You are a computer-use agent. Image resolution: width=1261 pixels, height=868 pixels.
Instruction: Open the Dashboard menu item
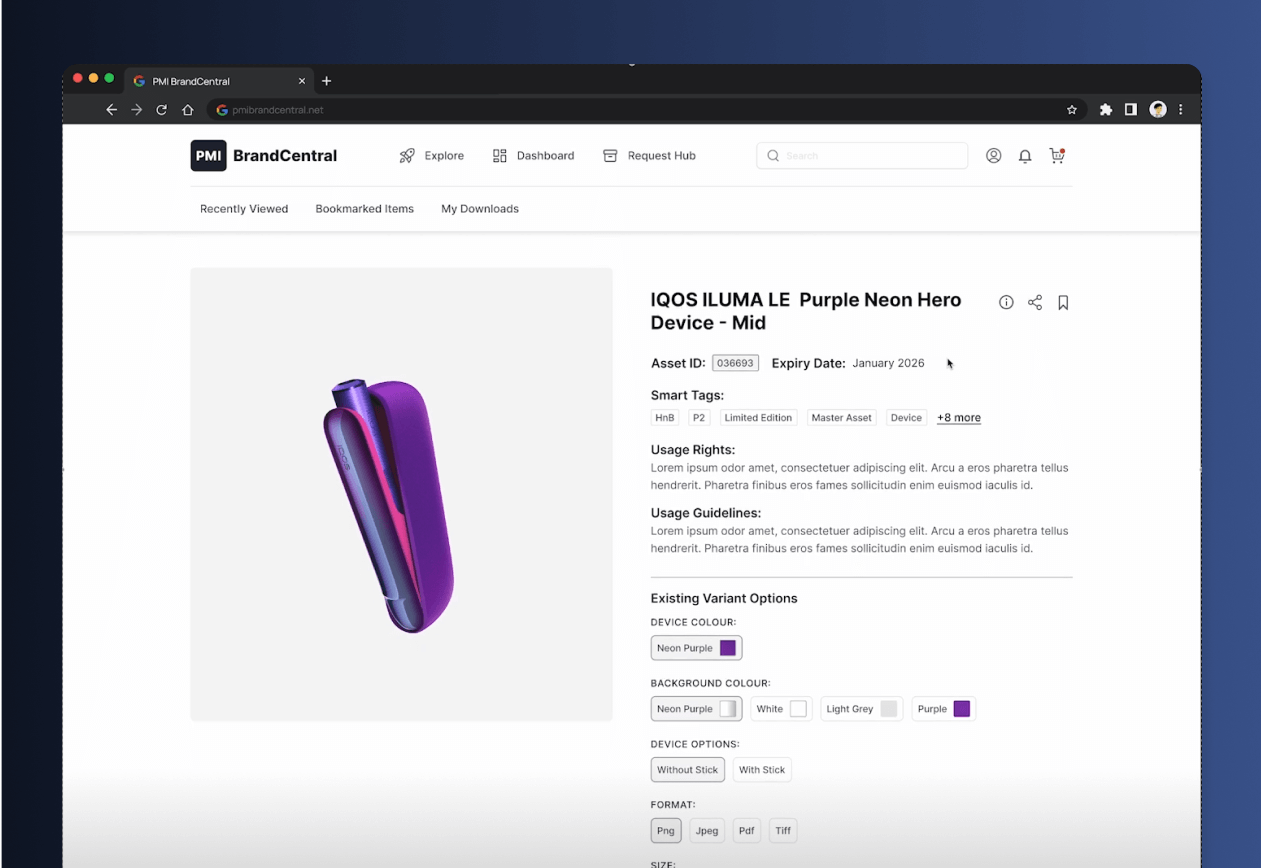(534, 156)
